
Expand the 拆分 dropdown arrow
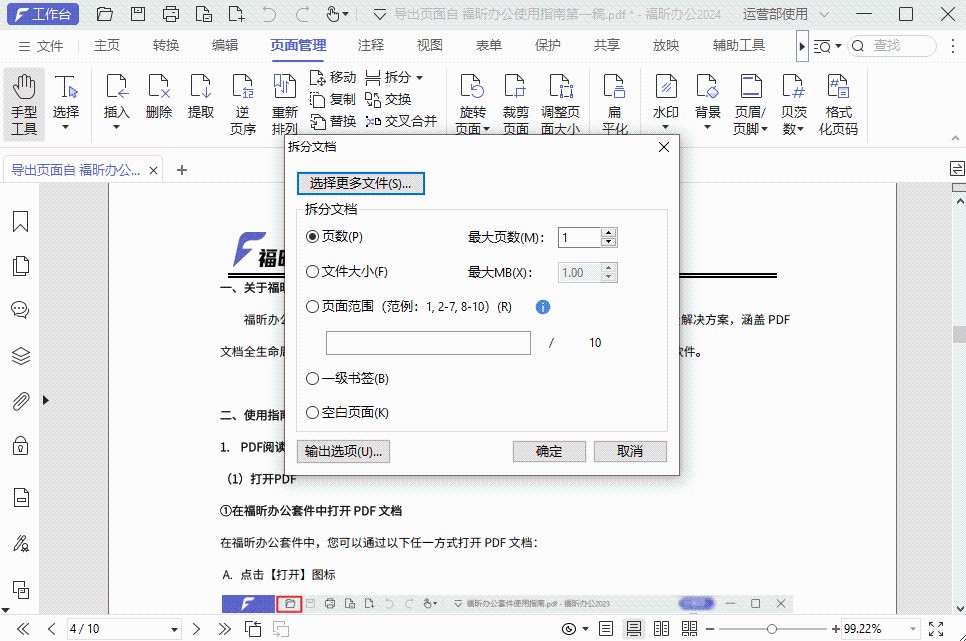pos(420,78)
